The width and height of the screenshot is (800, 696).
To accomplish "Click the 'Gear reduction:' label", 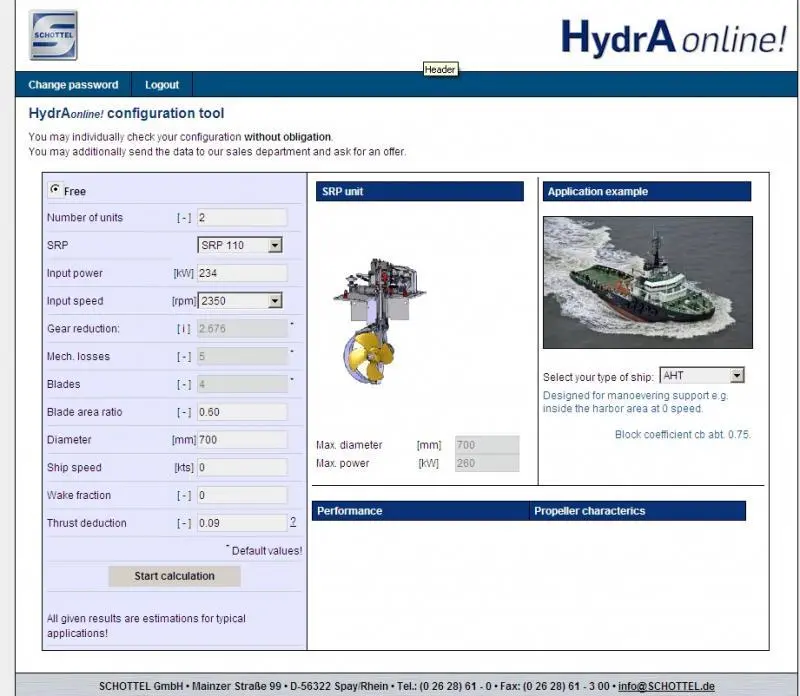I will pyautogui.click(x=83, y=329).
